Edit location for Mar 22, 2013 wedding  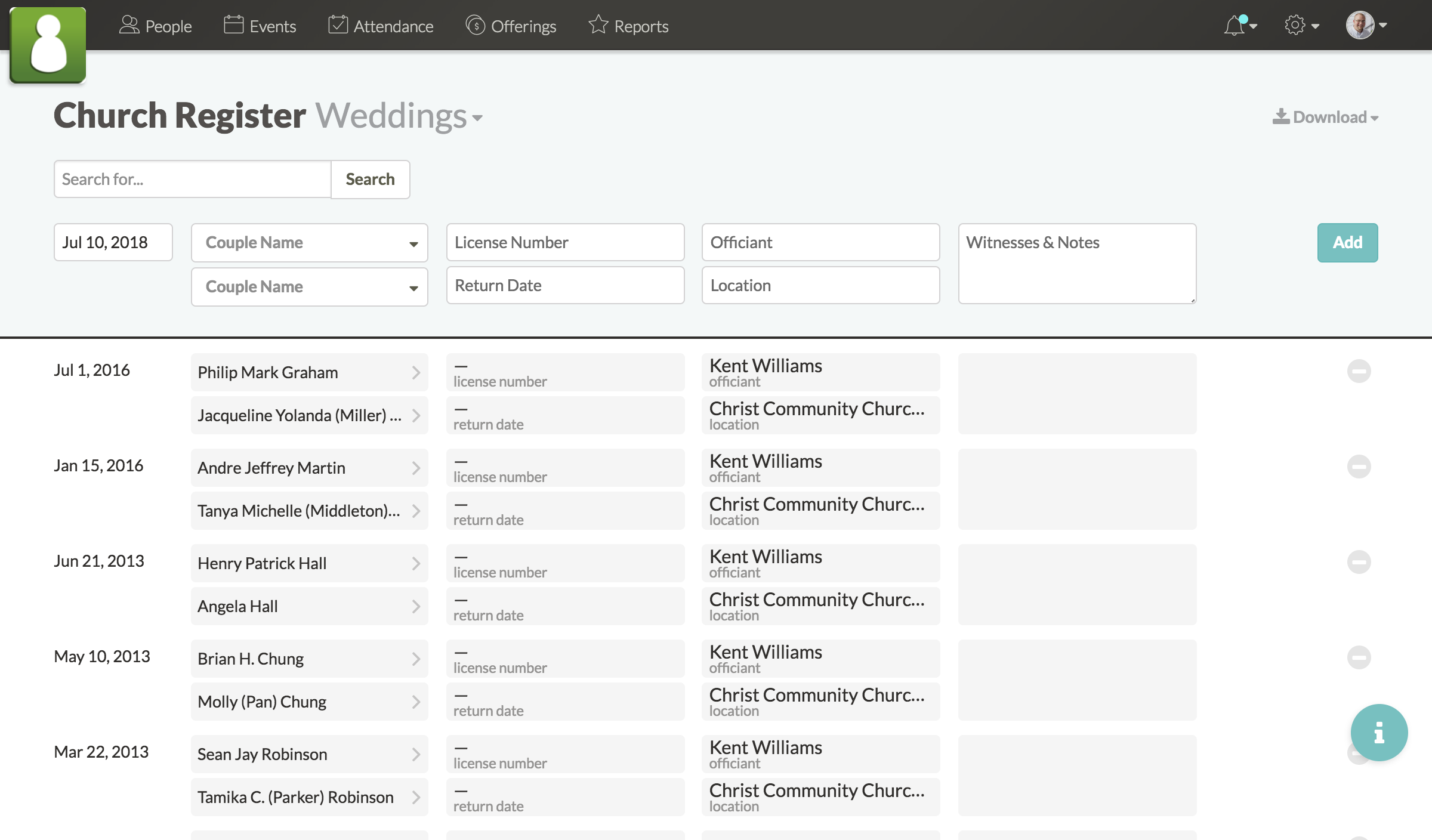(820, 797)
